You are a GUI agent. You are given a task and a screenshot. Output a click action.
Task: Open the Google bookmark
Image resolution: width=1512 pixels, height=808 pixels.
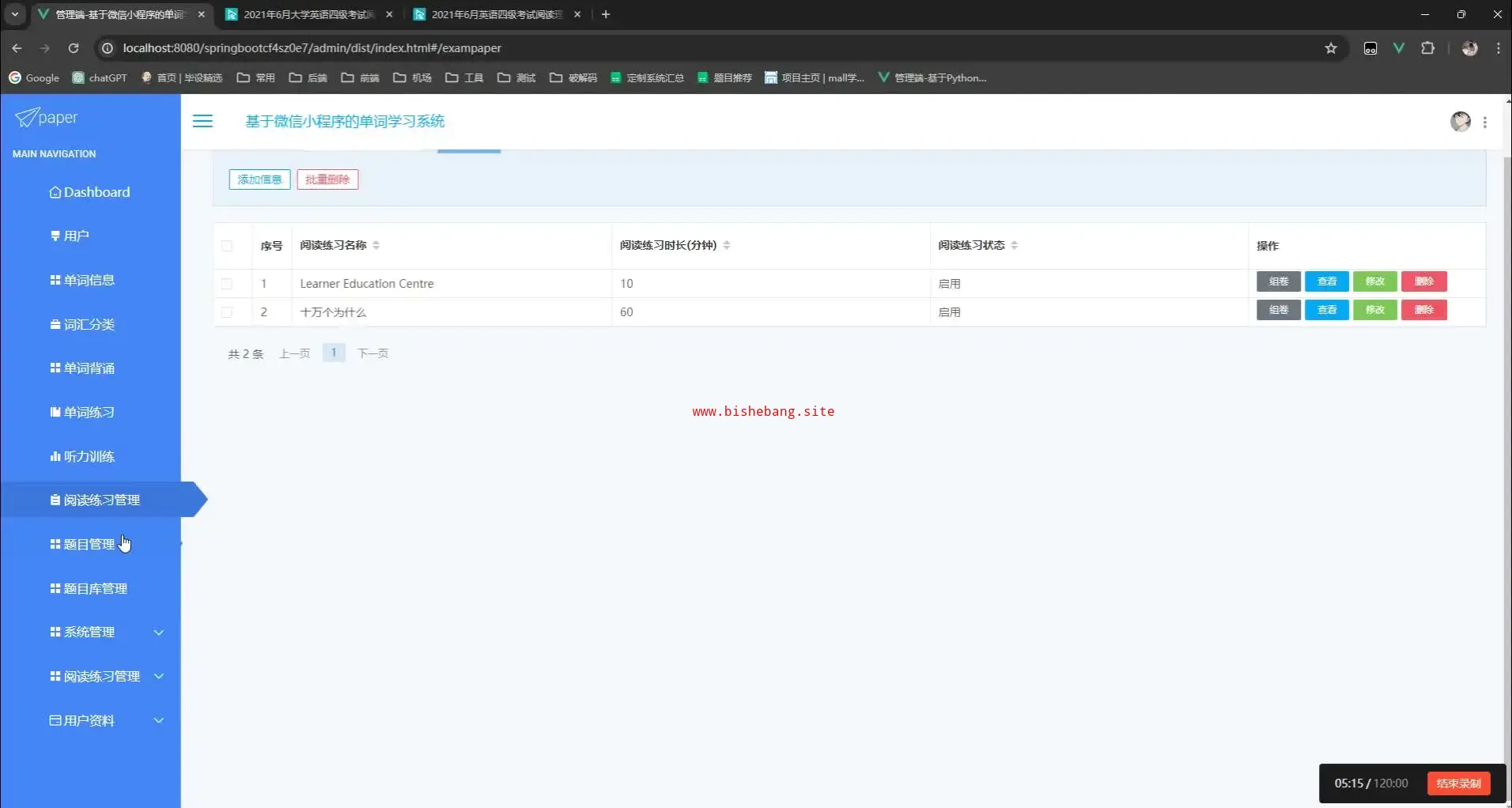click(34, 77)
